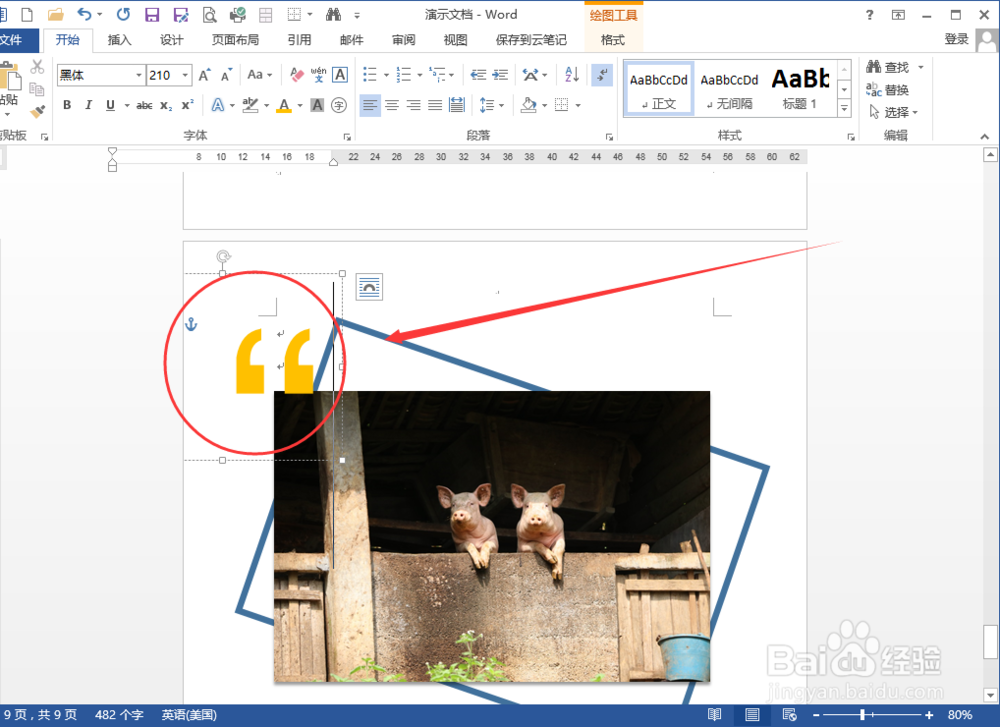Switch to Read Mode view icon
This screenshot has width=1000, height=727.
(715, 715)
